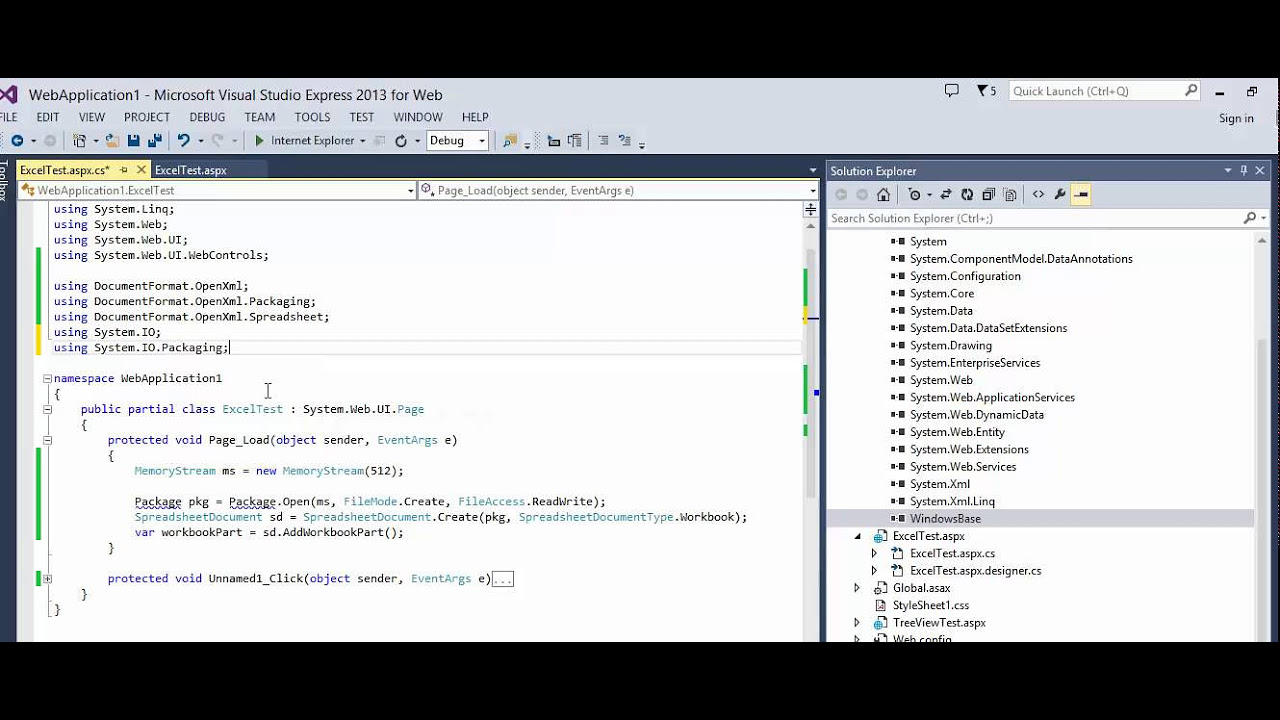Click the Home icon in Solution Explorer
1280x720 pixels.
(883, 195)
